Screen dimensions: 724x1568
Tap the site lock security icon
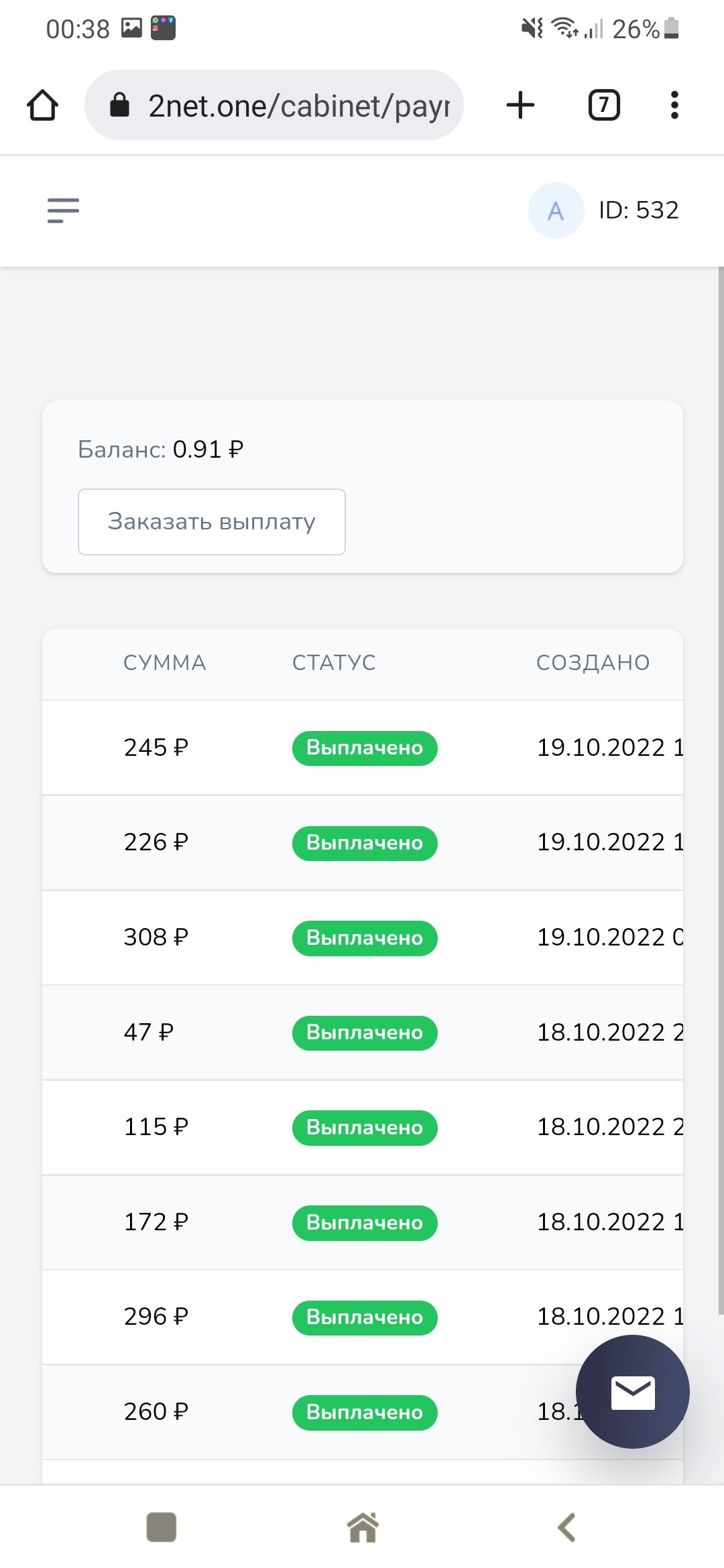click(119, 105)
